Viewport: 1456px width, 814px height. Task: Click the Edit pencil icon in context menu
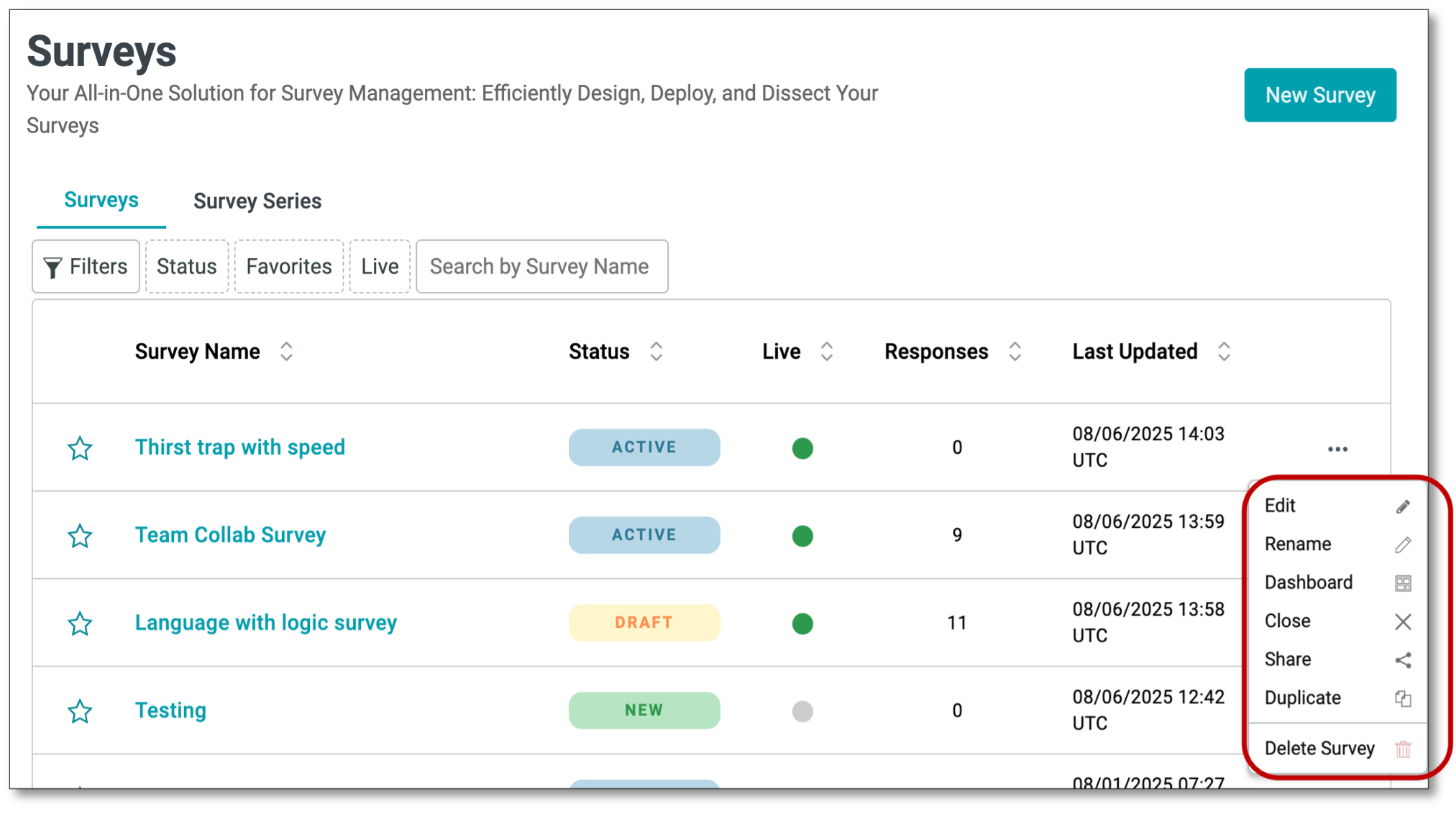pyautogui.click(x=1401, y=506)
